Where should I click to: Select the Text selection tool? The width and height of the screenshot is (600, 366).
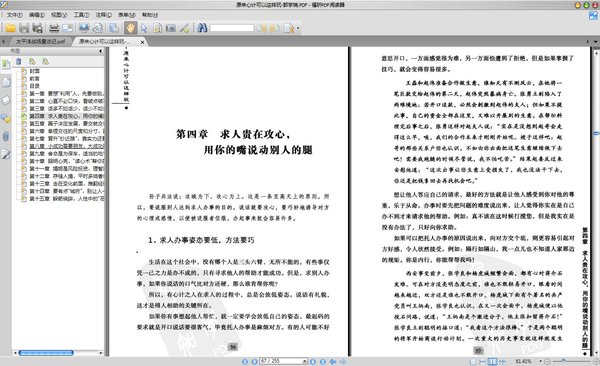pos(157,28)
